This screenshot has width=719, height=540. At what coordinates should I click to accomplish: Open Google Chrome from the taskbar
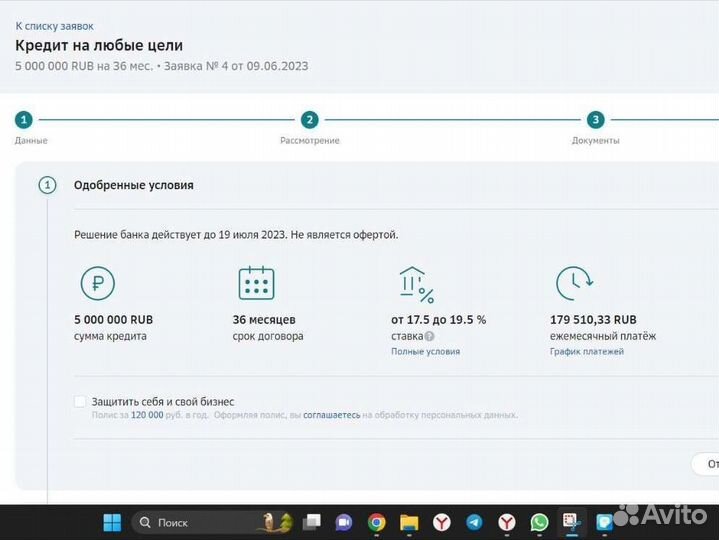(376, 522)
